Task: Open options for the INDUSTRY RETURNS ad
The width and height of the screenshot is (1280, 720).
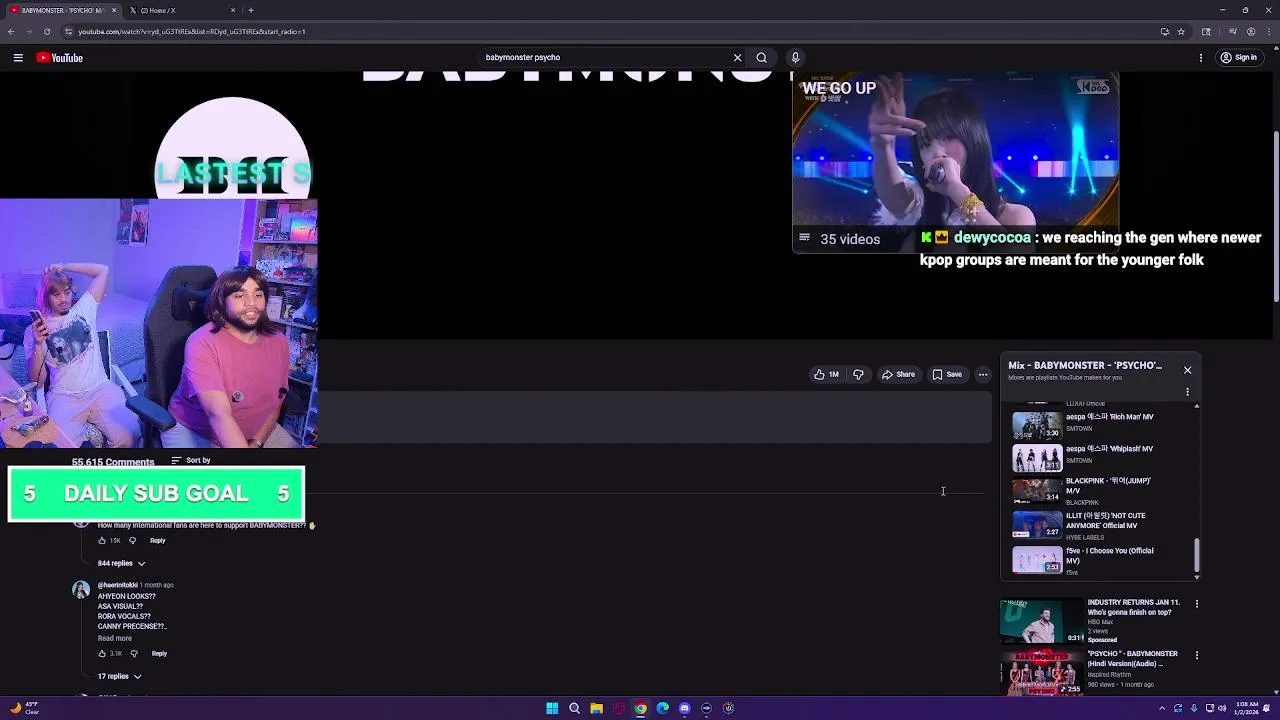Action: click(1196, 604)
